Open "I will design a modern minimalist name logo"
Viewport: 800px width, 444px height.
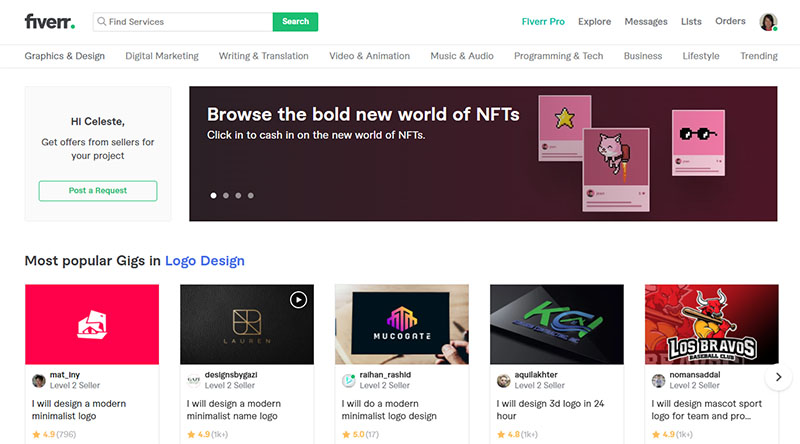pos(234,410)
